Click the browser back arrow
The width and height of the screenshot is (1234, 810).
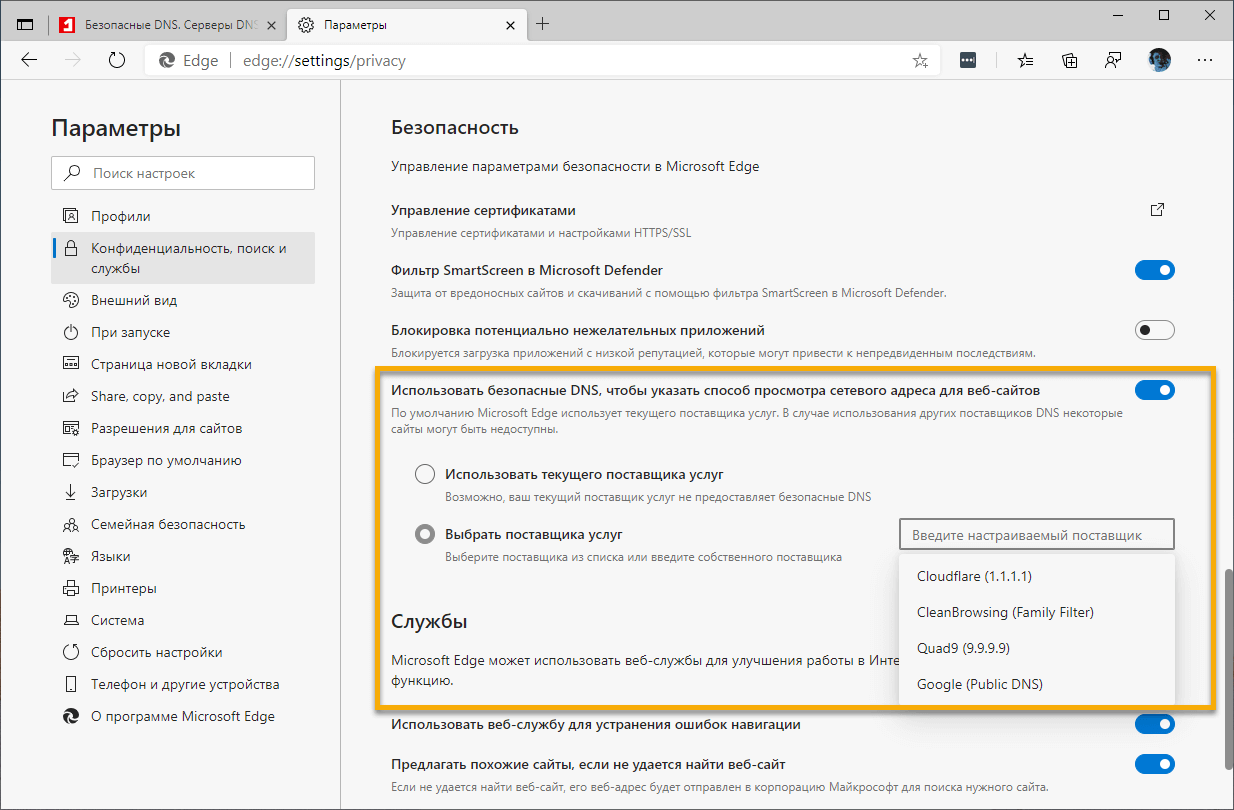click(x=29, y=60)
